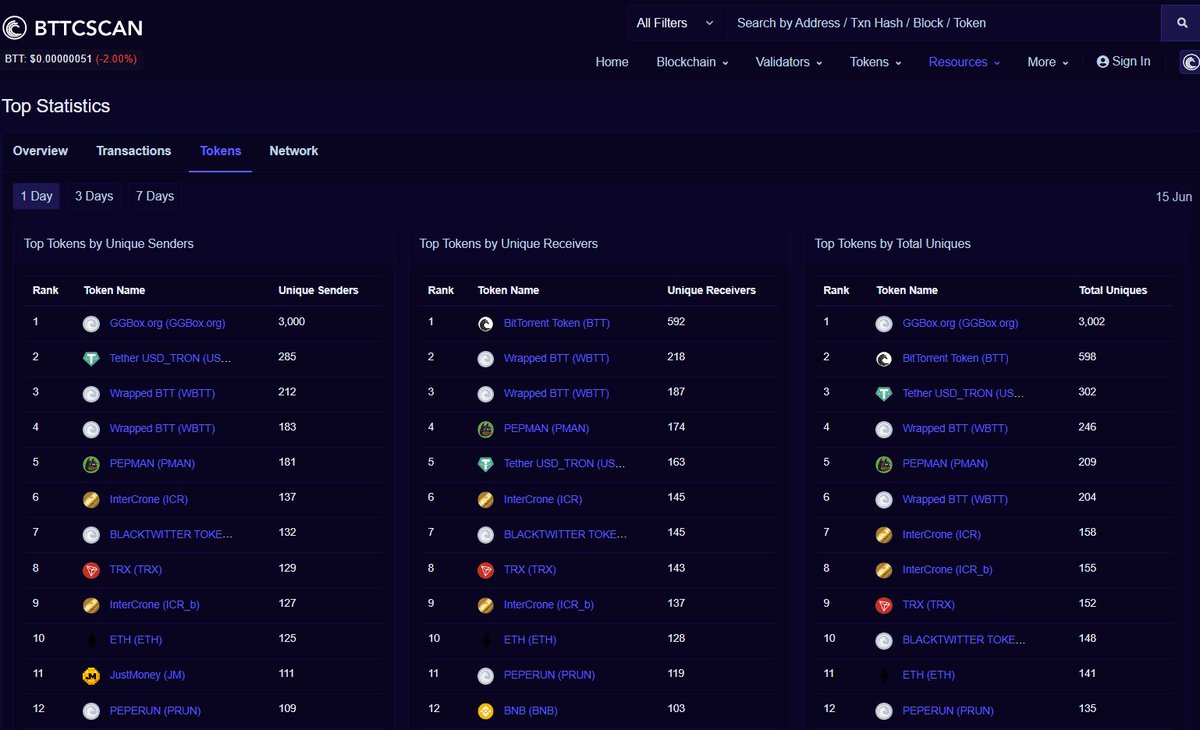
Task: Expand the Validators menu
Action: click(789, 62)
